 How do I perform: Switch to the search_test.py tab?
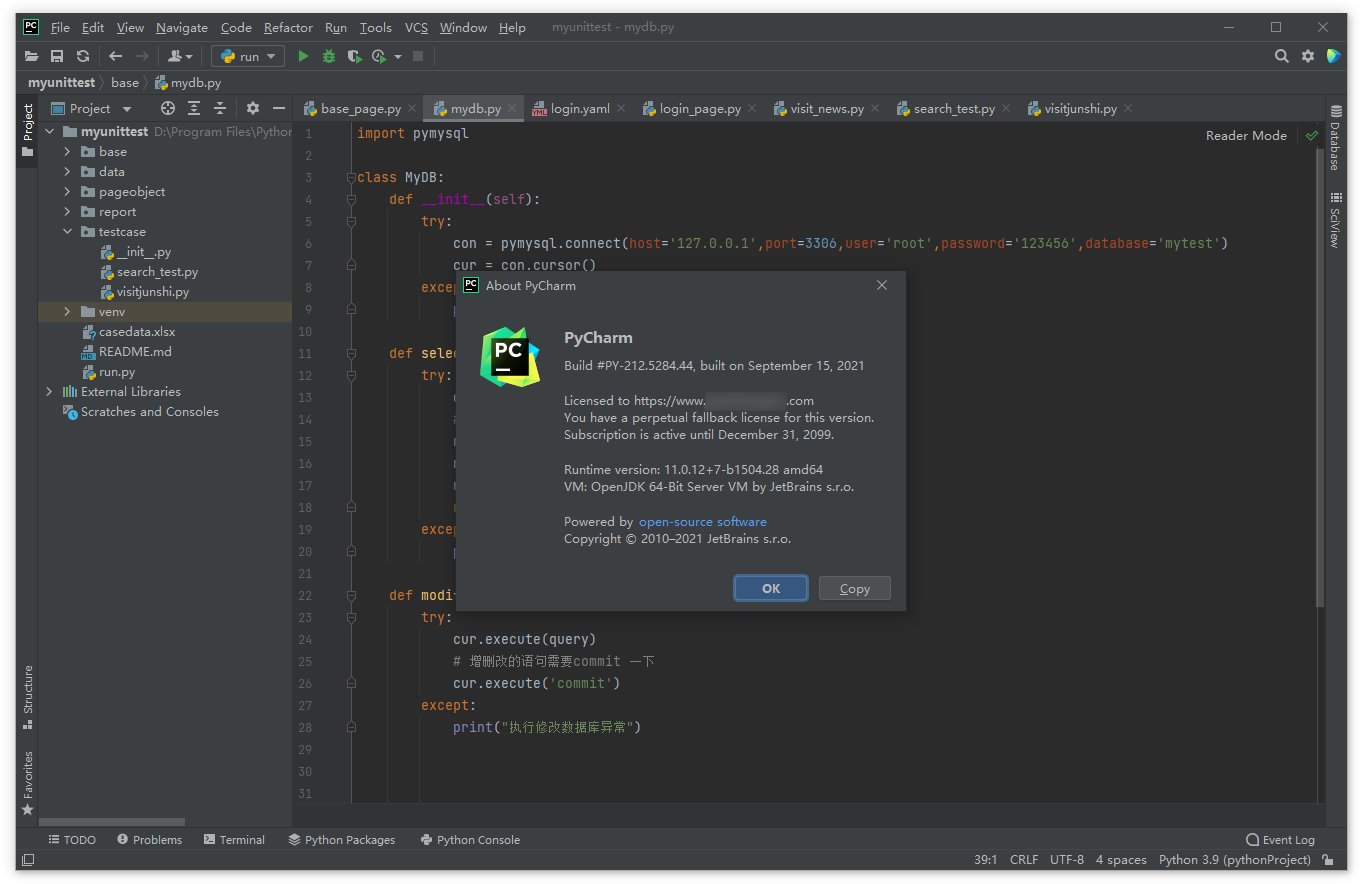(954, 109)
